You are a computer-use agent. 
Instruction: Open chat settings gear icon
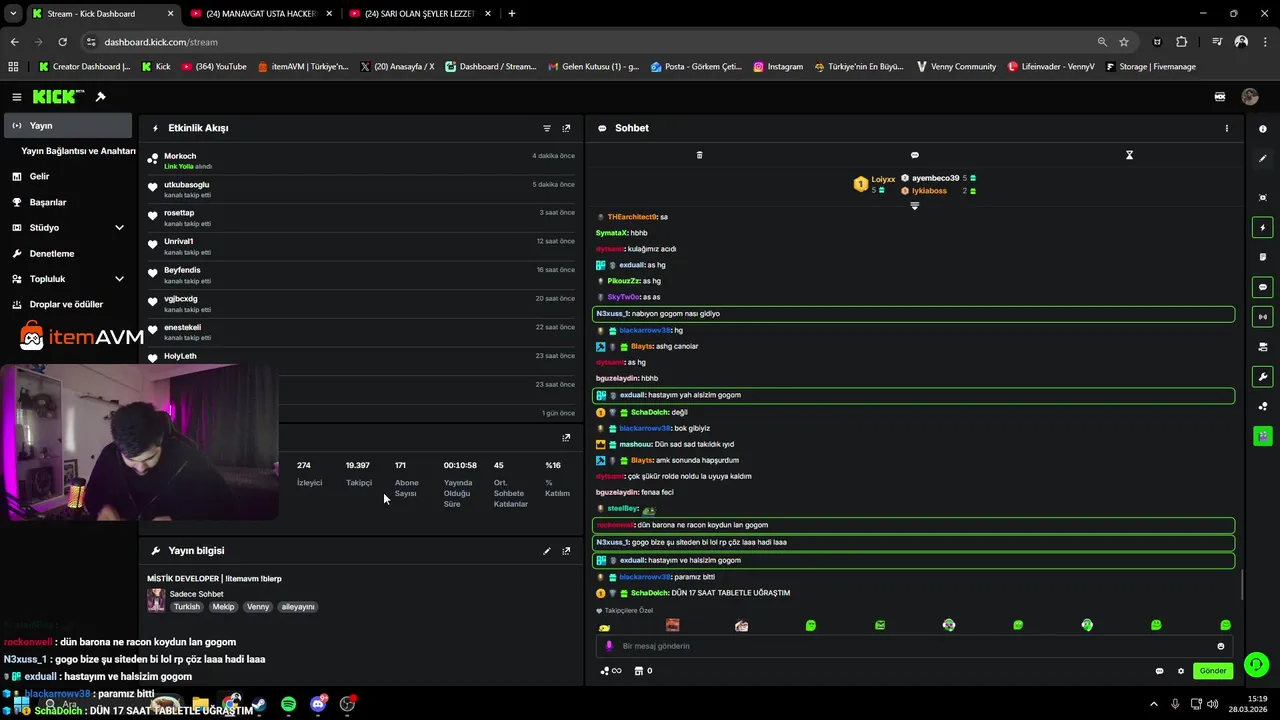click(1181, 671)
